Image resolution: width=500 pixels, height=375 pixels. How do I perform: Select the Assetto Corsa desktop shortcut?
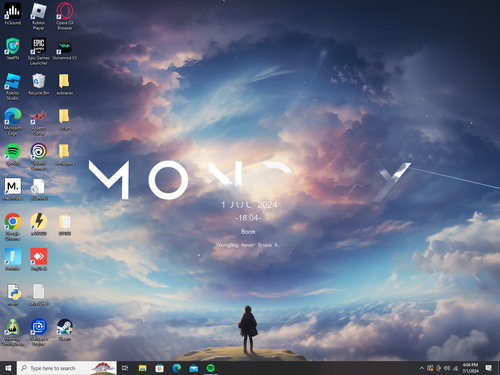pos(39,121)
